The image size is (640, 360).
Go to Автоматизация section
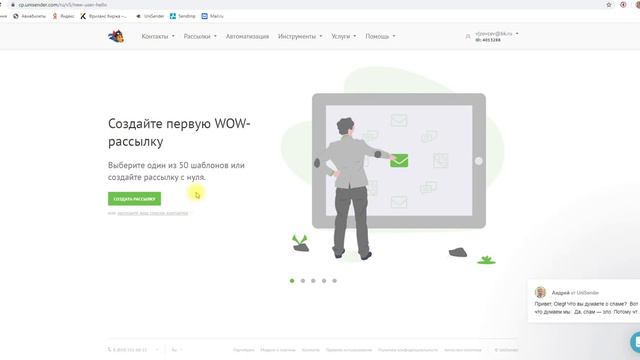pos(247,36)
